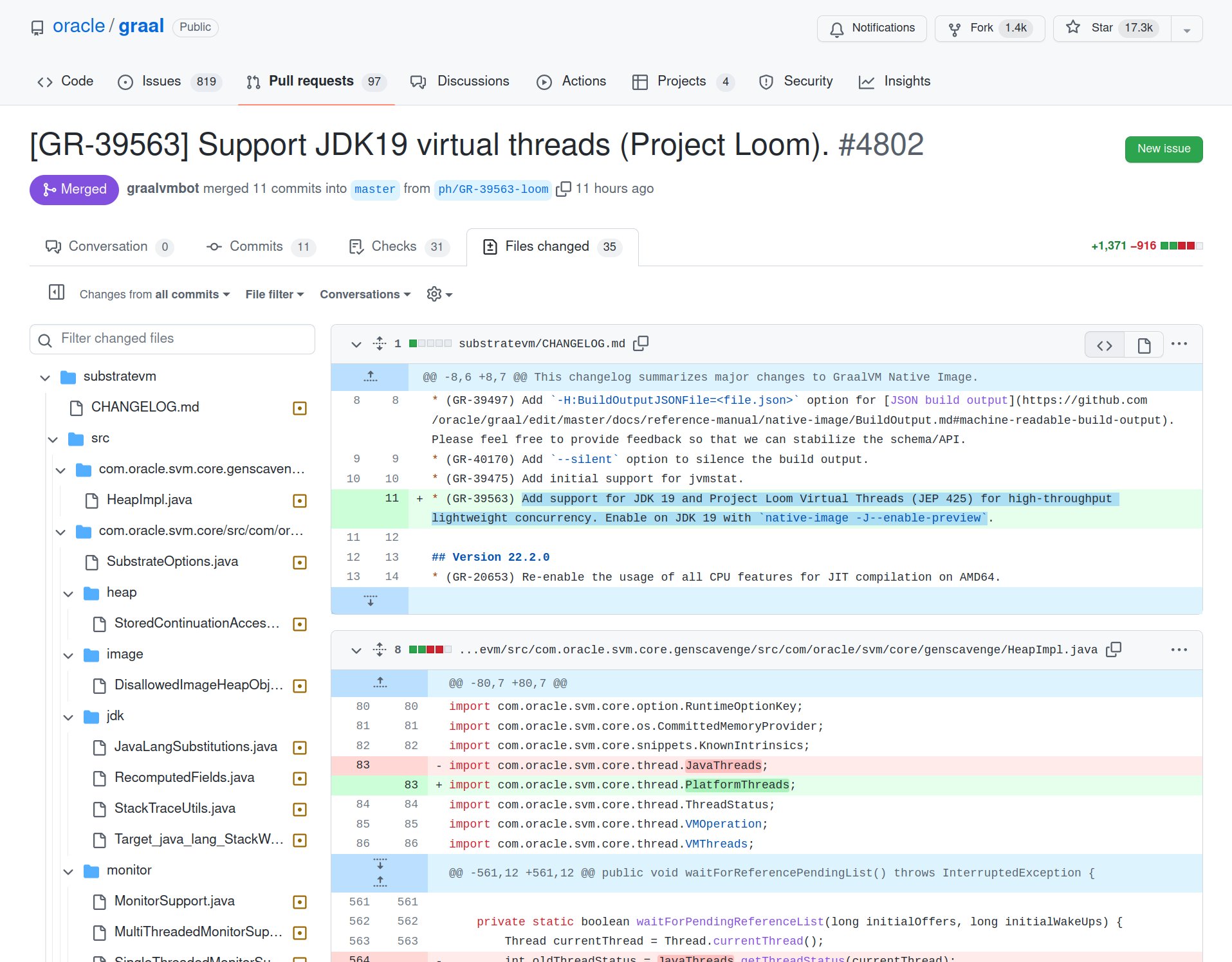Open the Conversations dropdown
The width and height of the screenshot is (1232, 962).
pyautogui.click(x=365, y=295)
